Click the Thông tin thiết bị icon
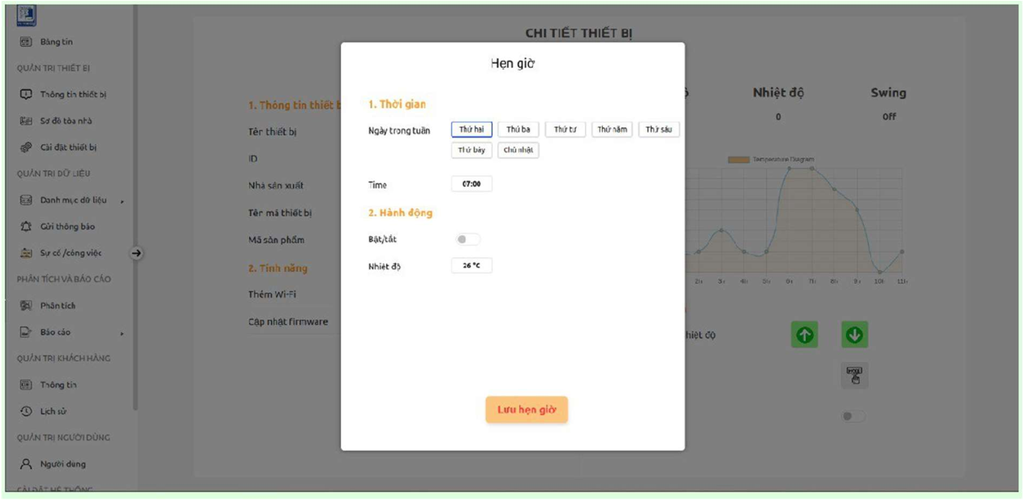 [x=25, y=94]
